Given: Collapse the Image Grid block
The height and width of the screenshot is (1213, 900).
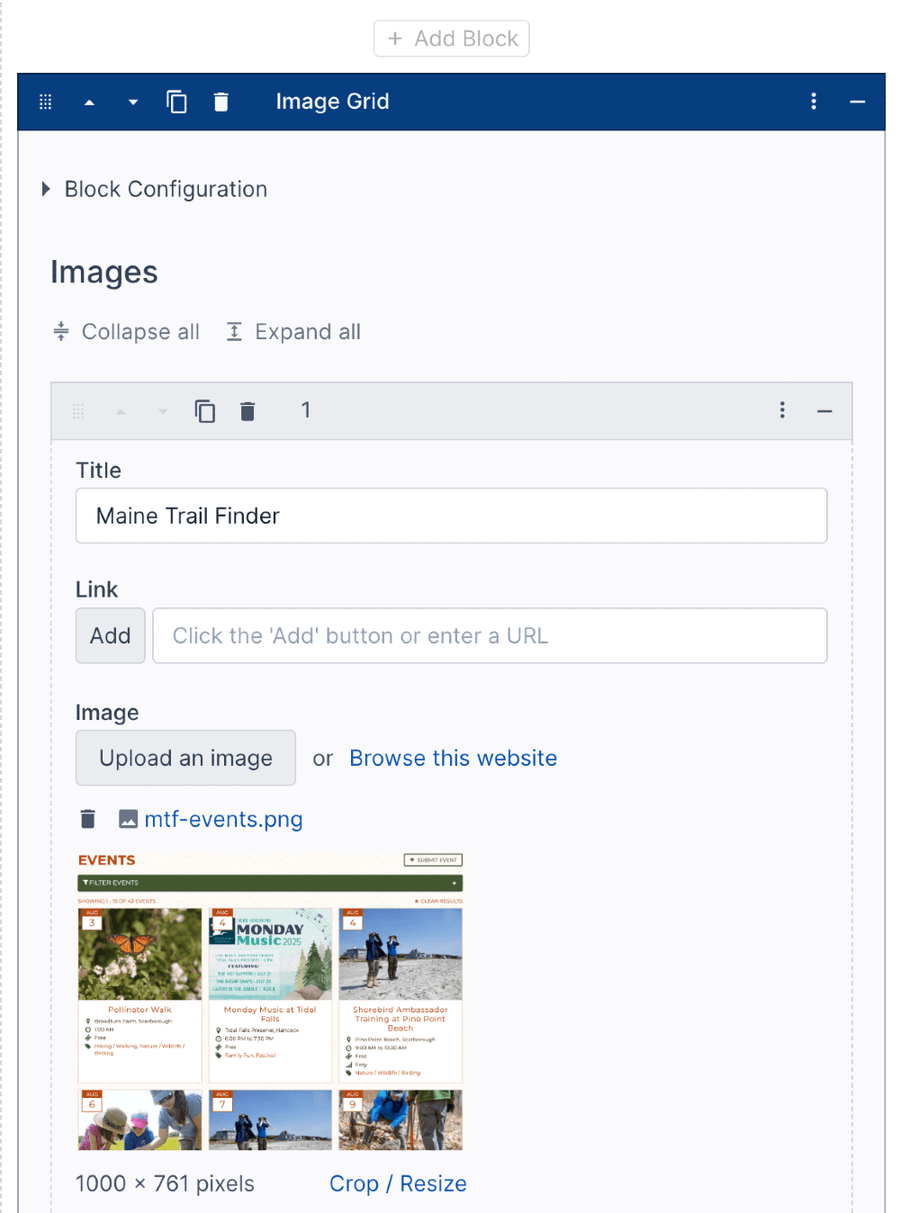Looking at the screenshot, I should 858,101.
